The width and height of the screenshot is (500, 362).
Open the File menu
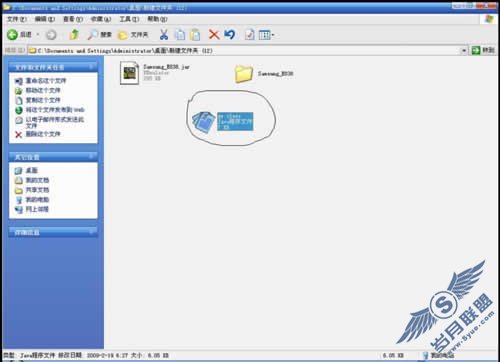coord(17,19)
